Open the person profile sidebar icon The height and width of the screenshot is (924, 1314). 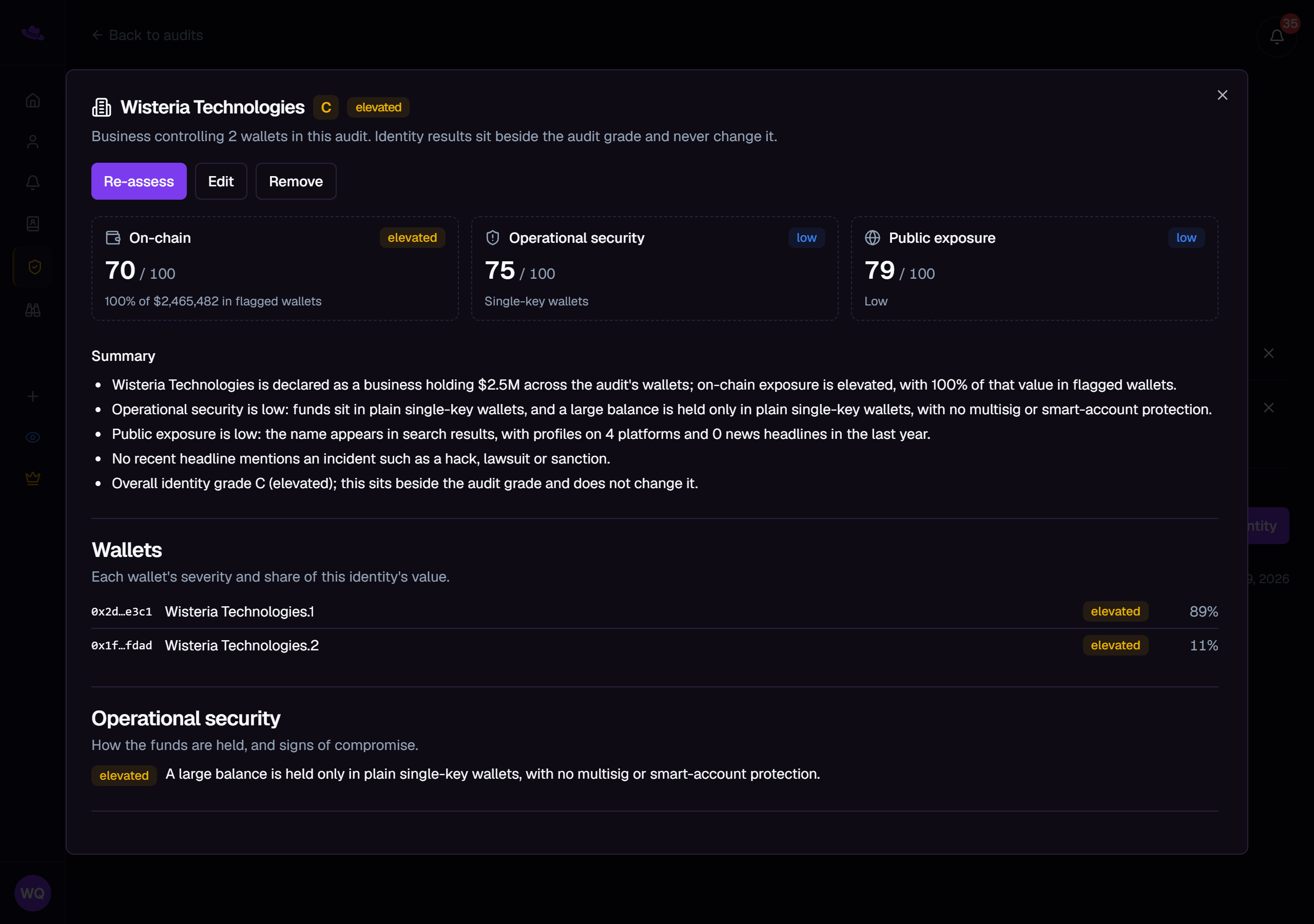[33, 142]
